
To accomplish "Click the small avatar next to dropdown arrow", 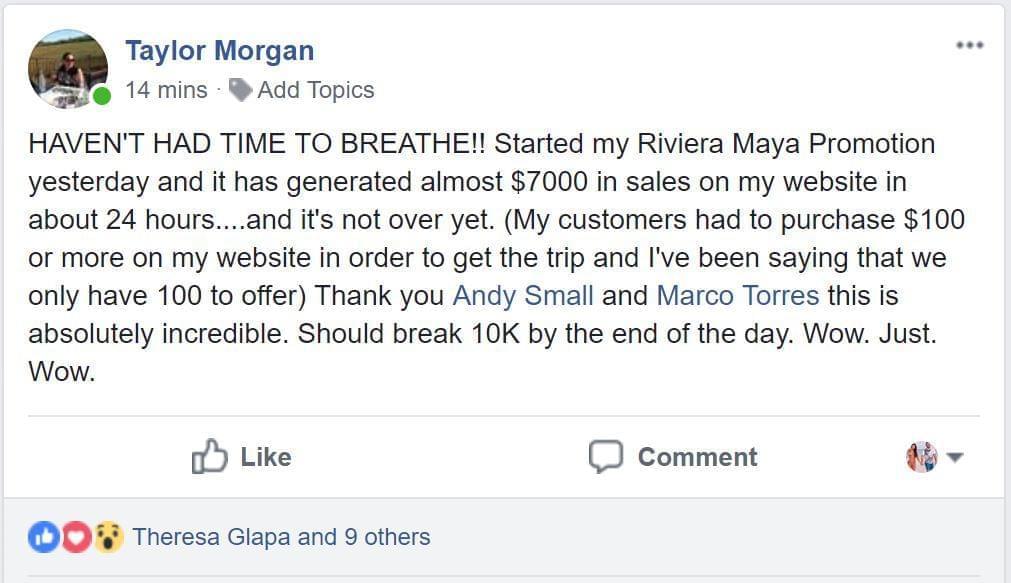I will 921,457.
